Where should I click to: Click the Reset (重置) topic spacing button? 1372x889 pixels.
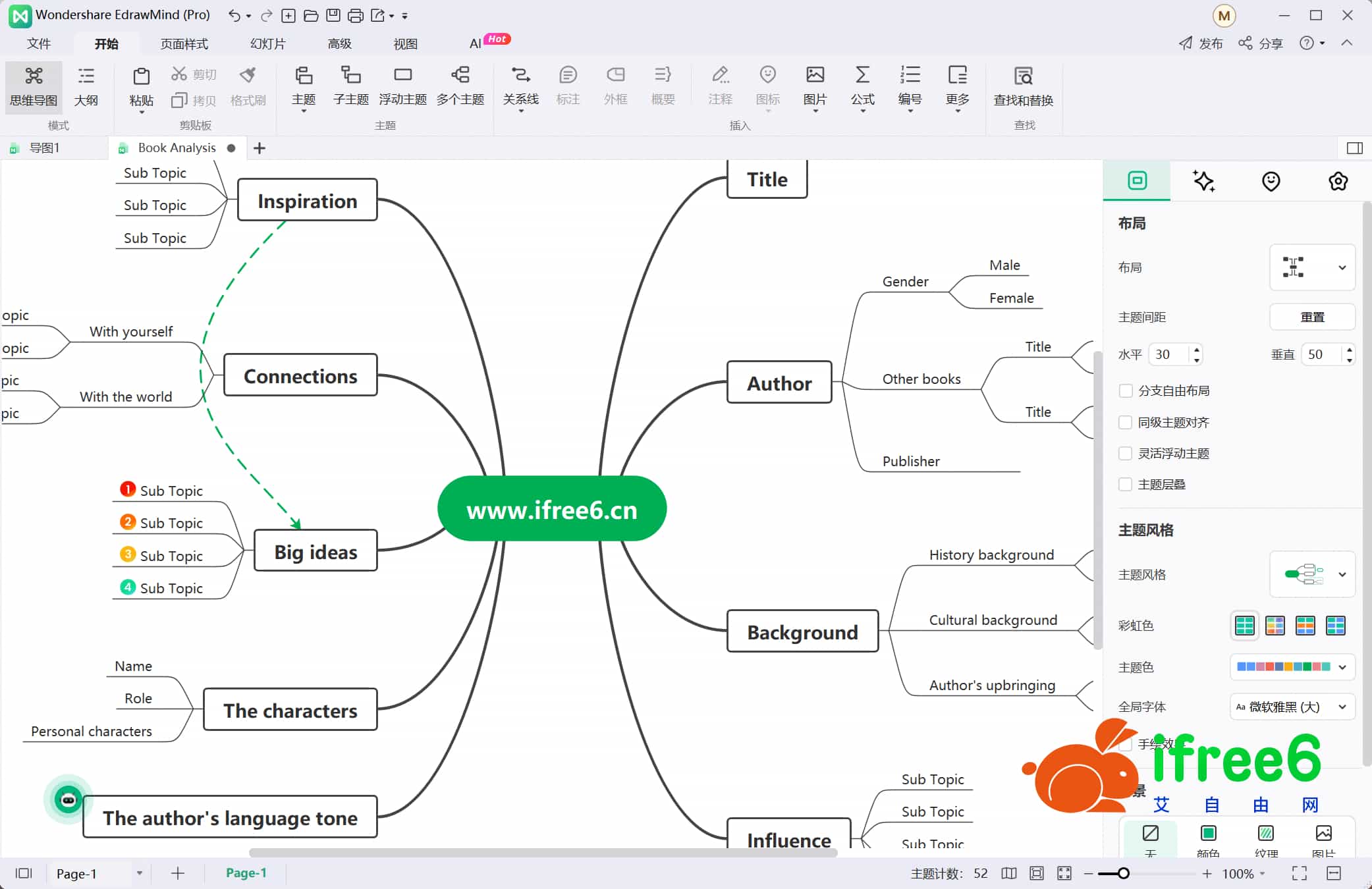1311,317
